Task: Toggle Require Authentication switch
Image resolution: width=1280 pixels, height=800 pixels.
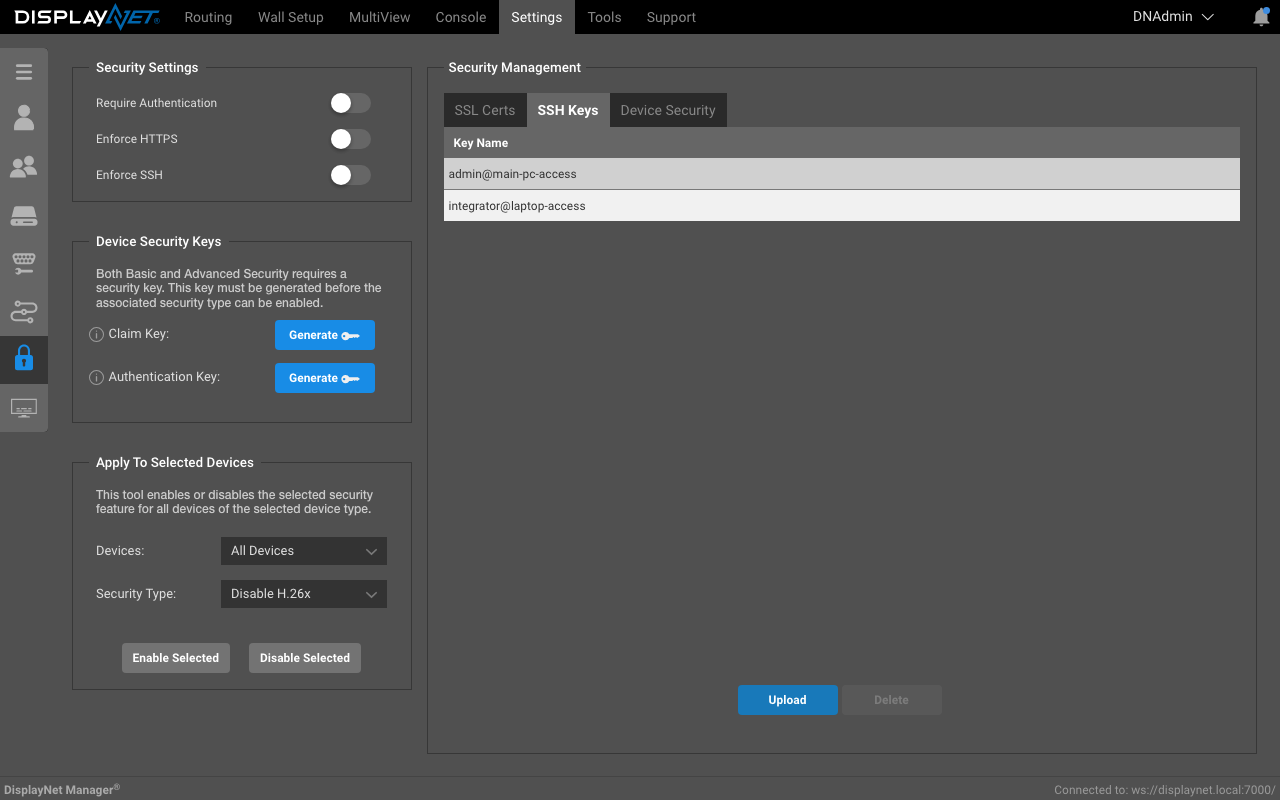Action: tap(351, 103)
